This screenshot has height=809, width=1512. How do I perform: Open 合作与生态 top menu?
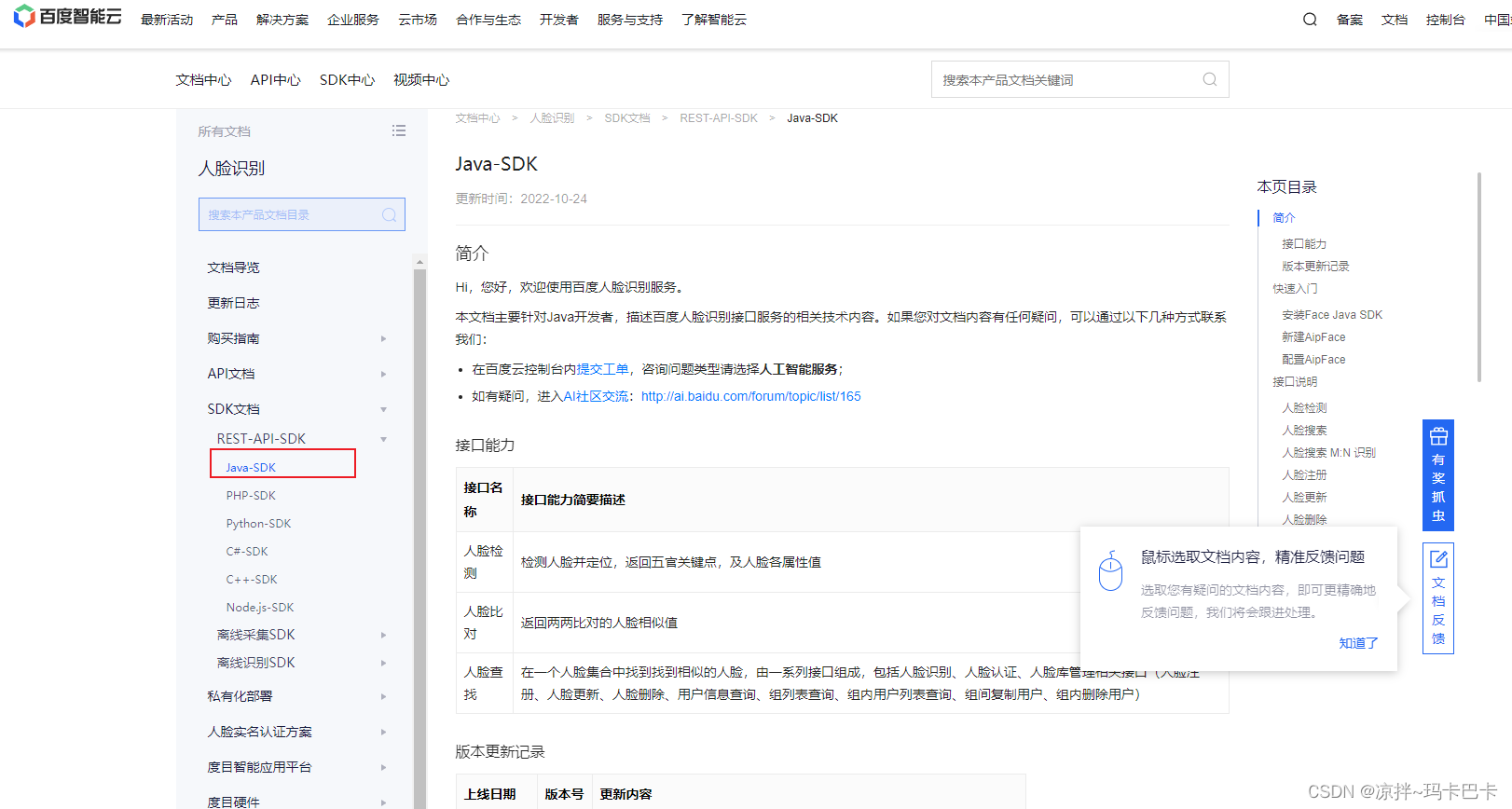(x=488, y=20)
